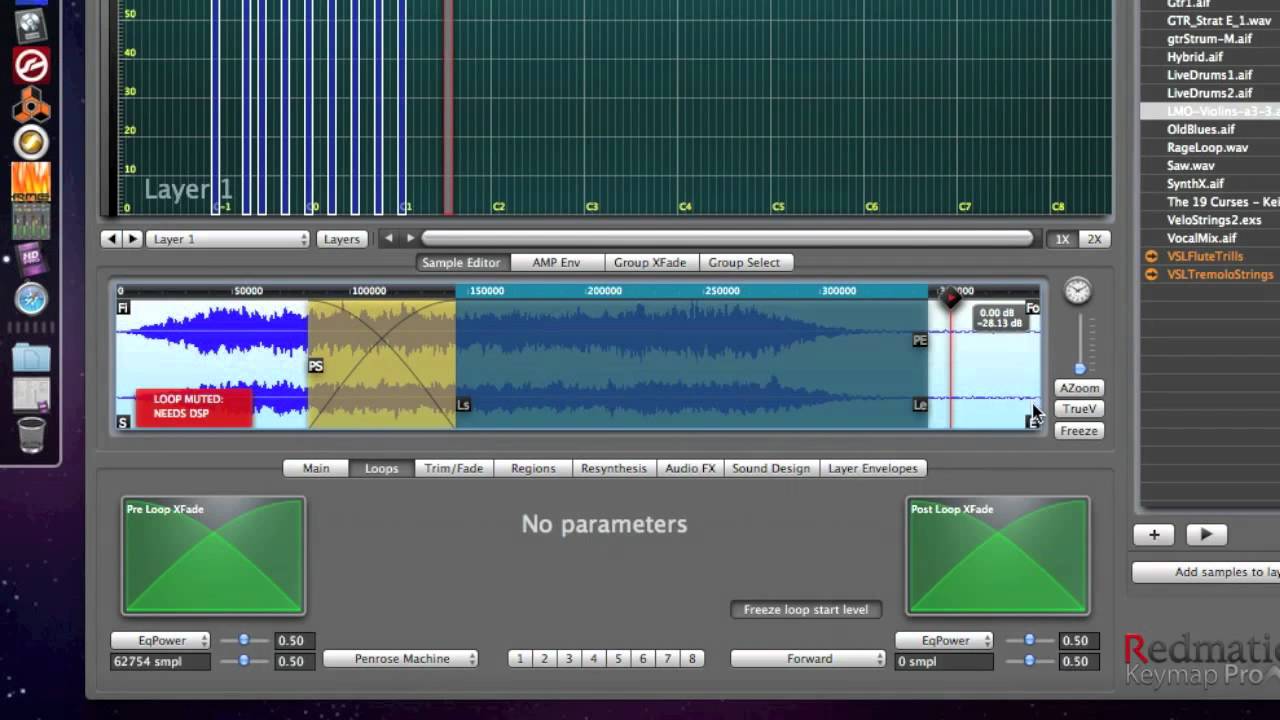Open the Sound Design tab
The width and height of the screenshot is (1280, 720).
(771, 468)
